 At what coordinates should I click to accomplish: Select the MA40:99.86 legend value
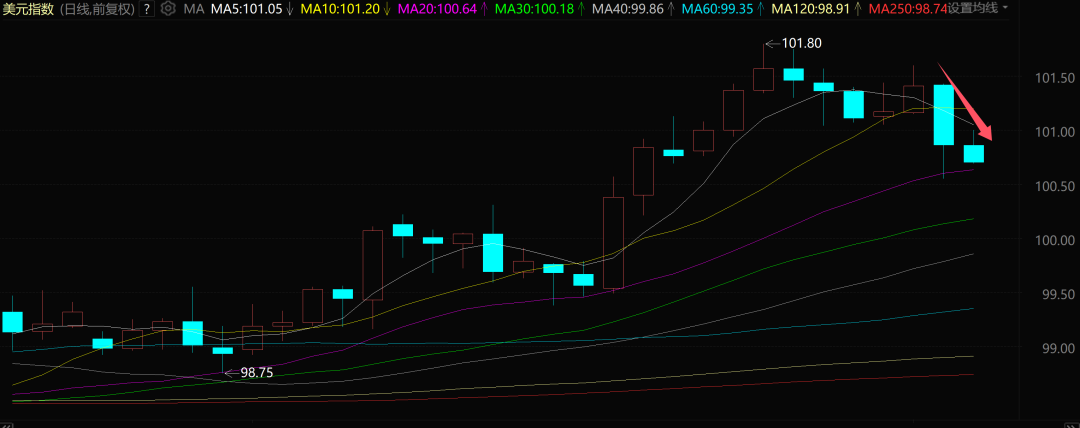[x=629, y=9]
